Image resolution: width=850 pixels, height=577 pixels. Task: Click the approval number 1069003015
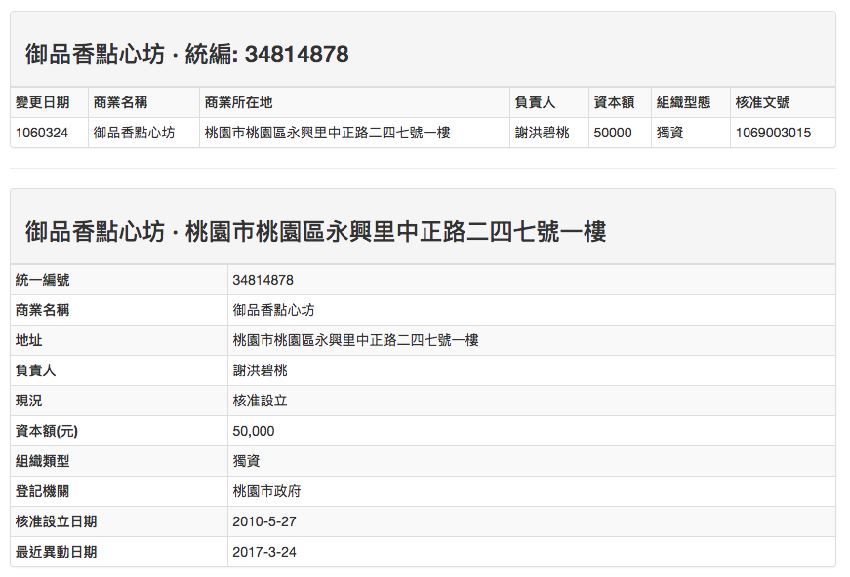(773, 132)
